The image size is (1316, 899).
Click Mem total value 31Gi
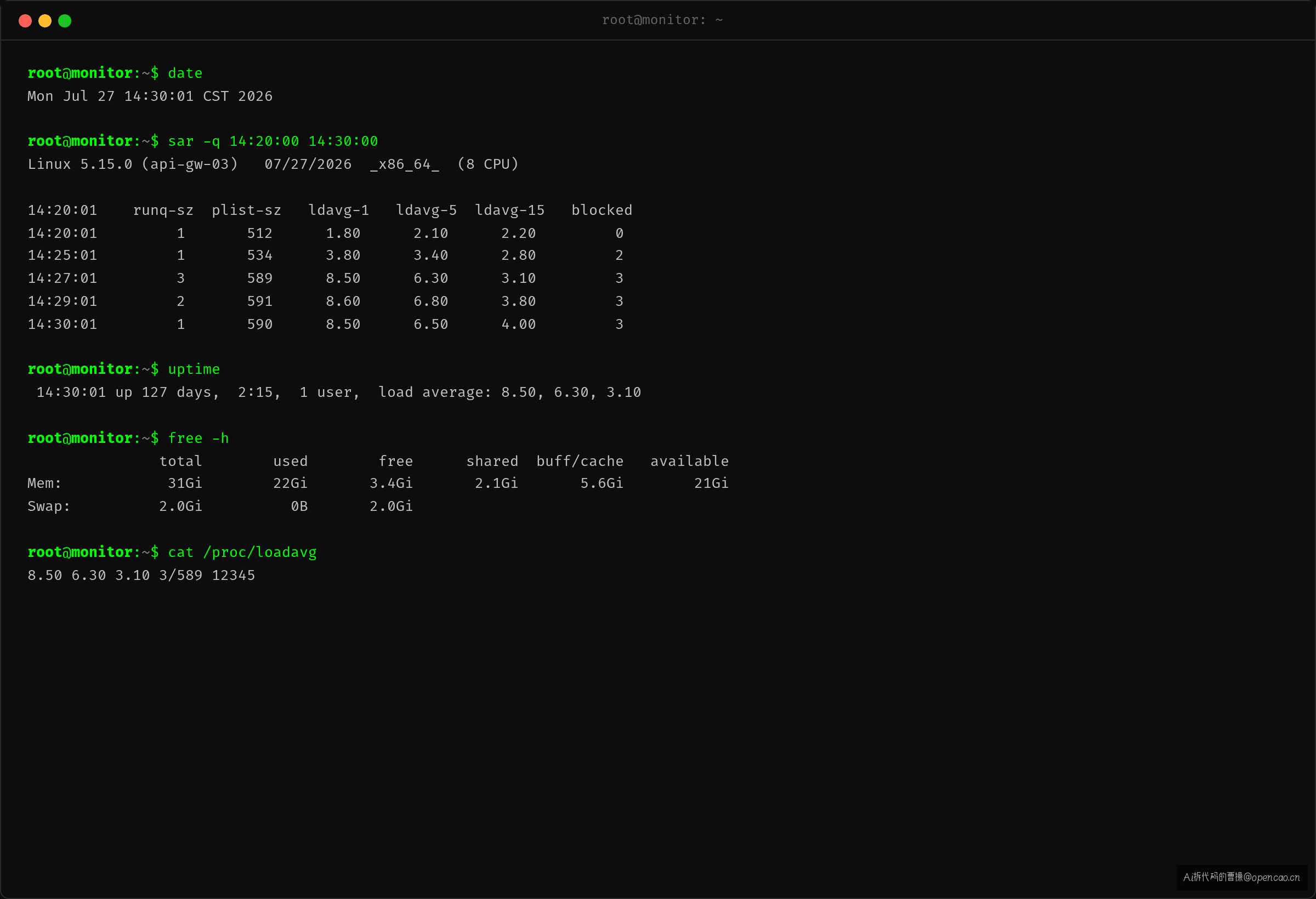point(185,483)
